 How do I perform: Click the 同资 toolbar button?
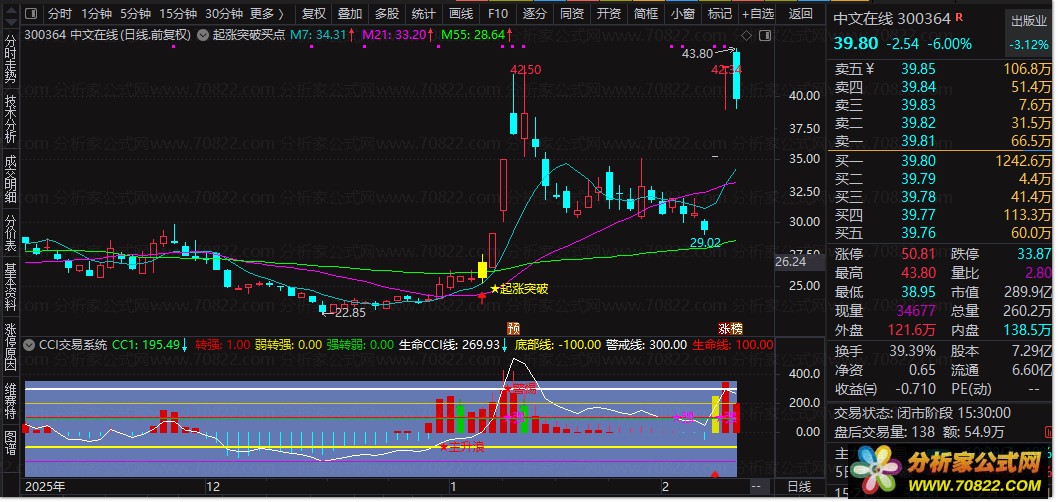[x=572, y=13]
